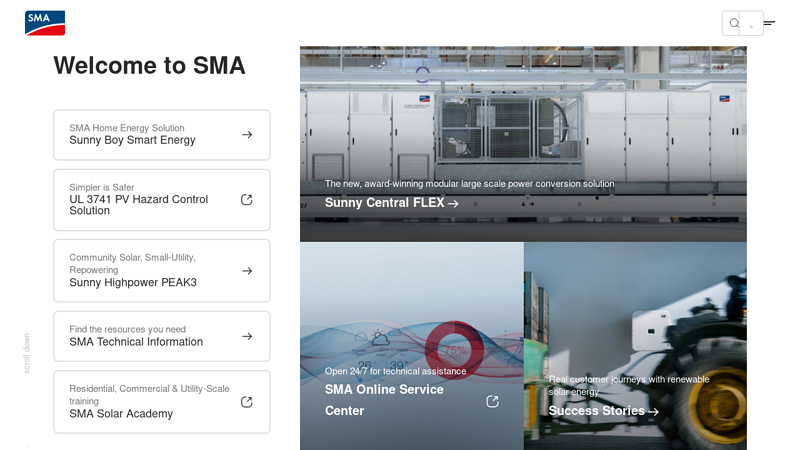Image resolution: width=800 pixels, height=450 pixels.
Task: Open the SMA Technical Information title
Action: click(136, 342)
